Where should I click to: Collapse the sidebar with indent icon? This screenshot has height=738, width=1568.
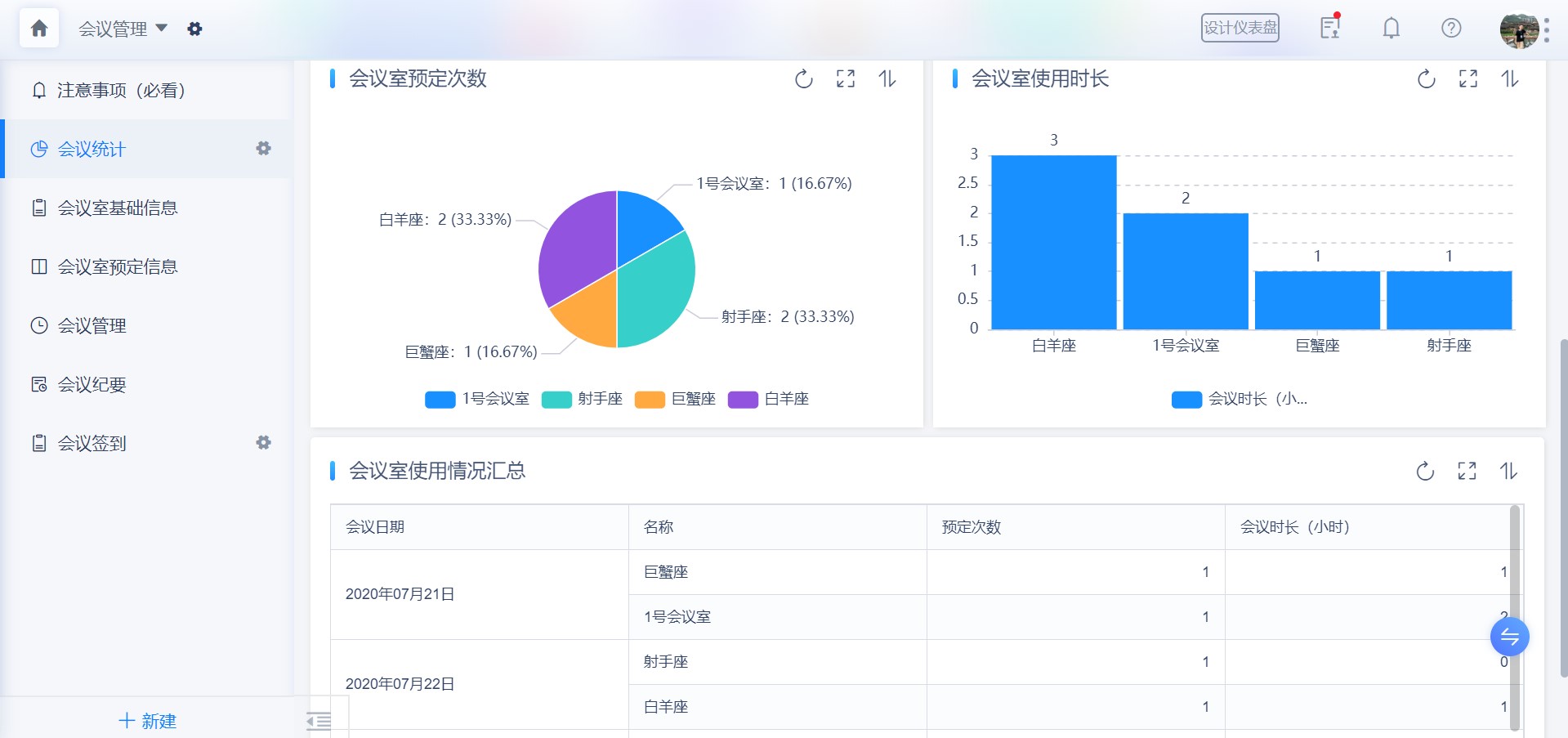(319, 721)
